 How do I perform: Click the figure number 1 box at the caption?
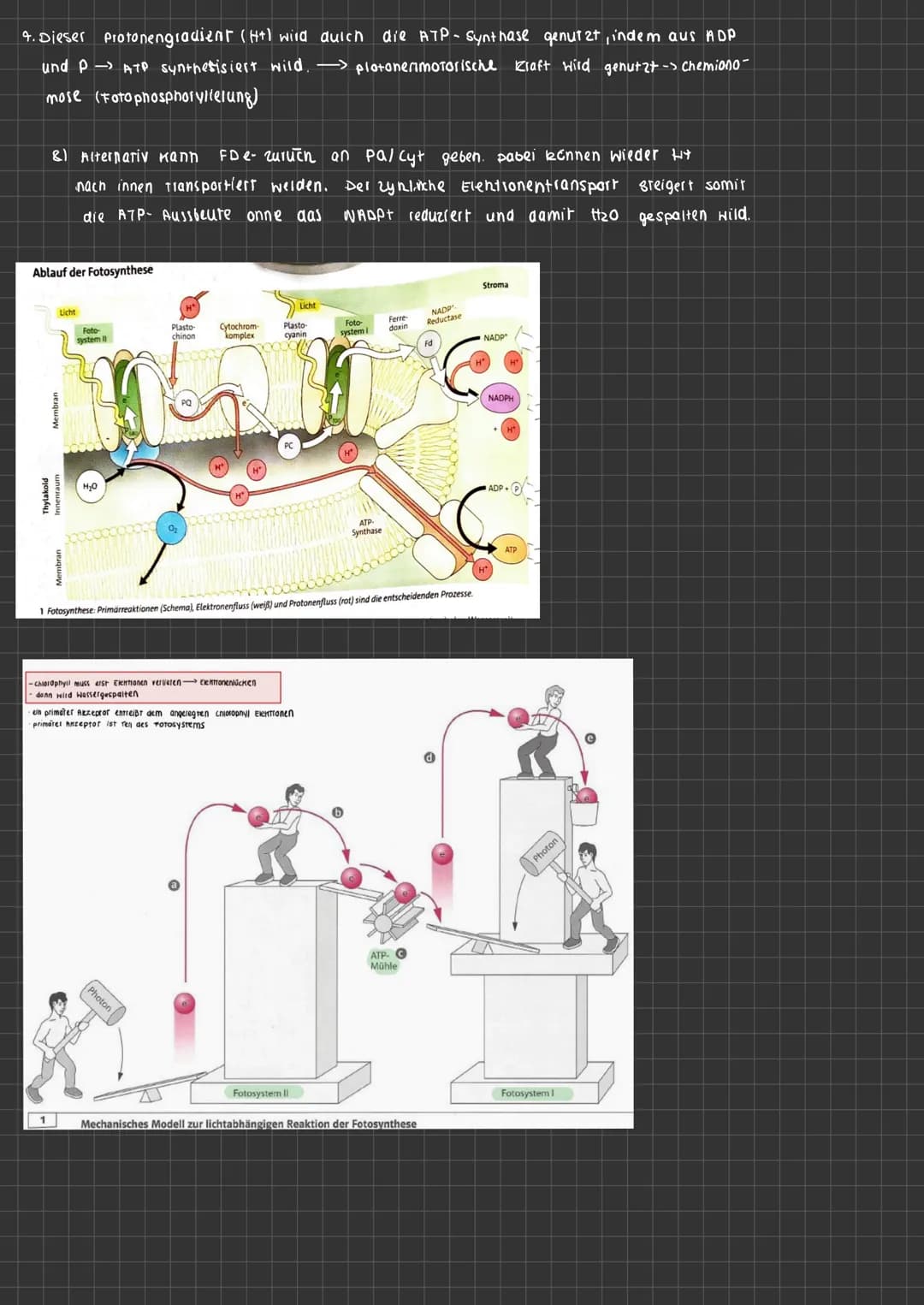(42, 1119)
